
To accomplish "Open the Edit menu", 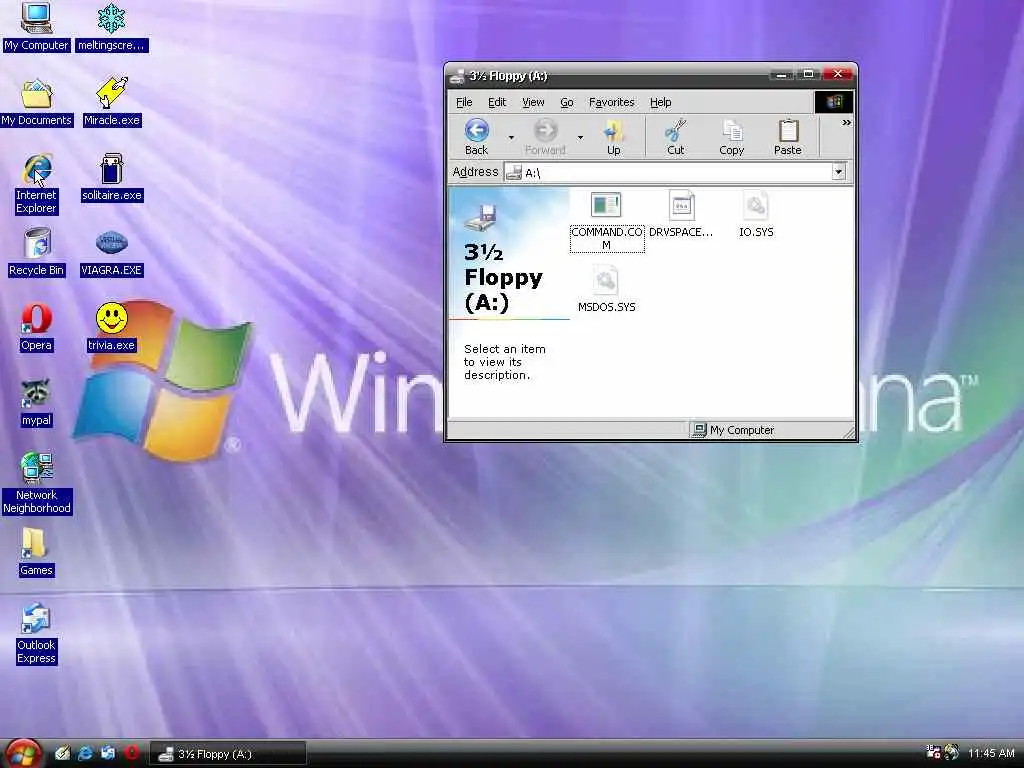I will 497,103.
